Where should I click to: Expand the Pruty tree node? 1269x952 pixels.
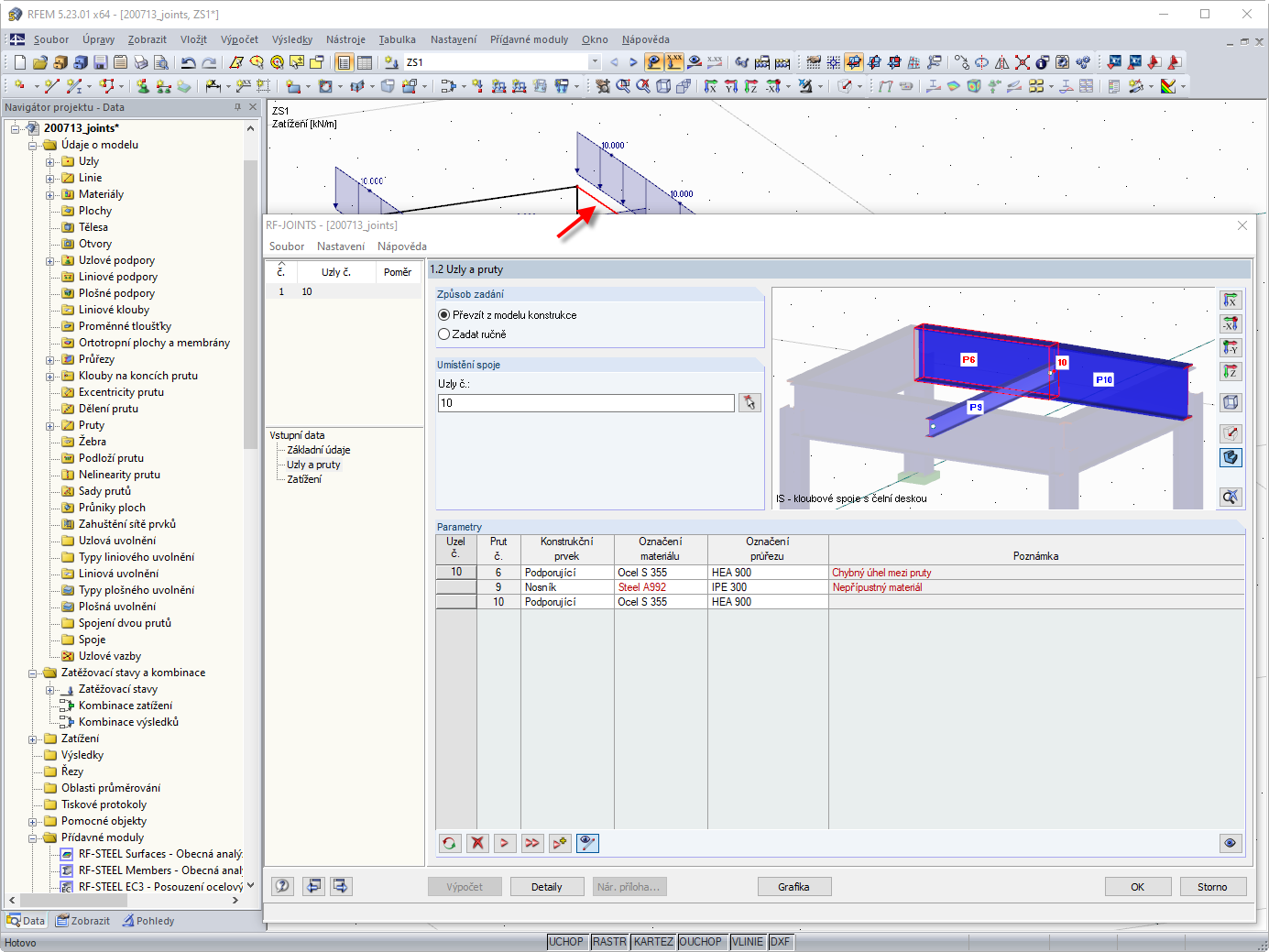click(x=50, y=426)
